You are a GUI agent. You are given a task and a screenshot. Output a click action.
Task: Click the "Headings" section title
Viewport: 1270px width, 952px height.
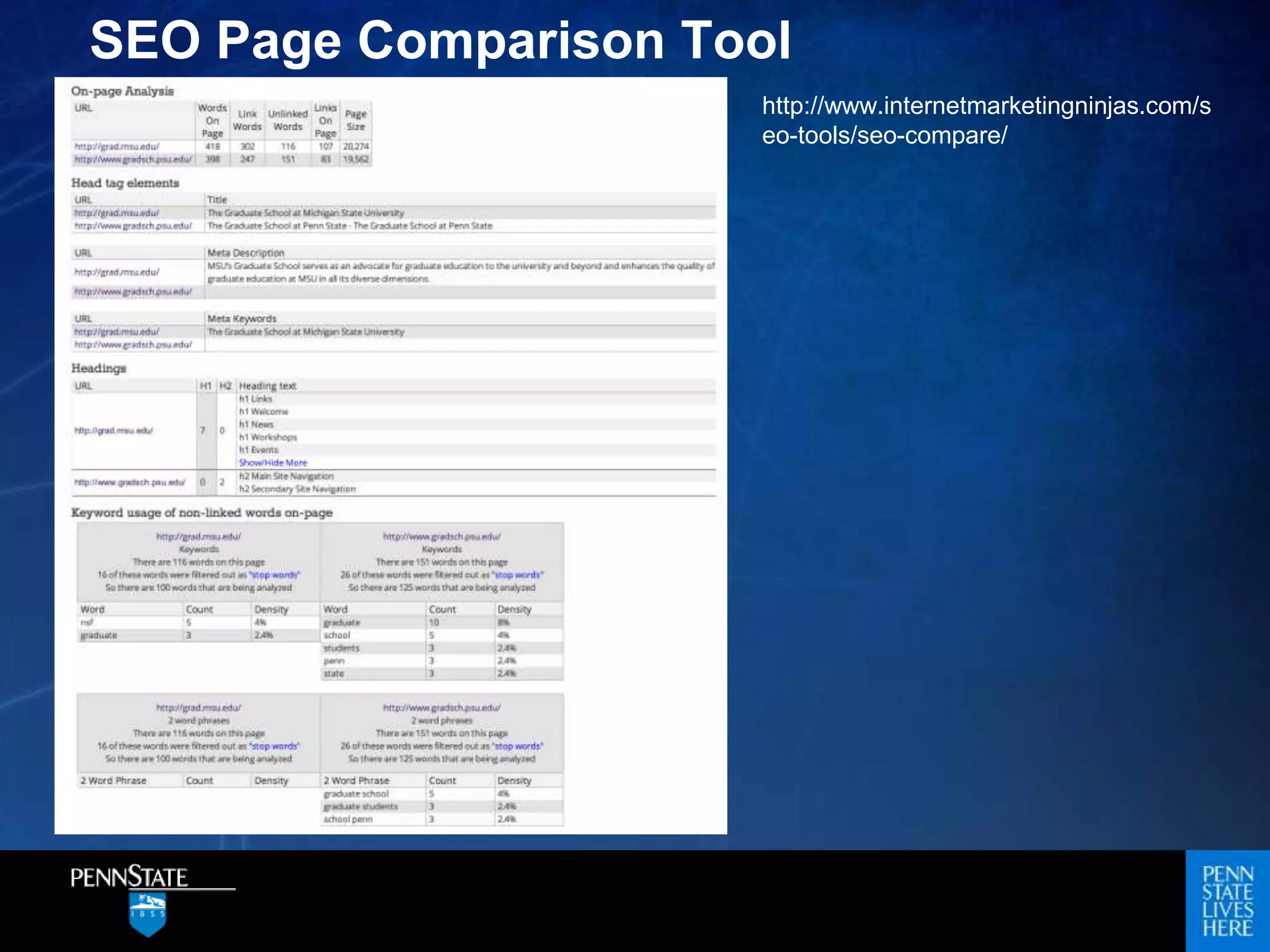99,368
